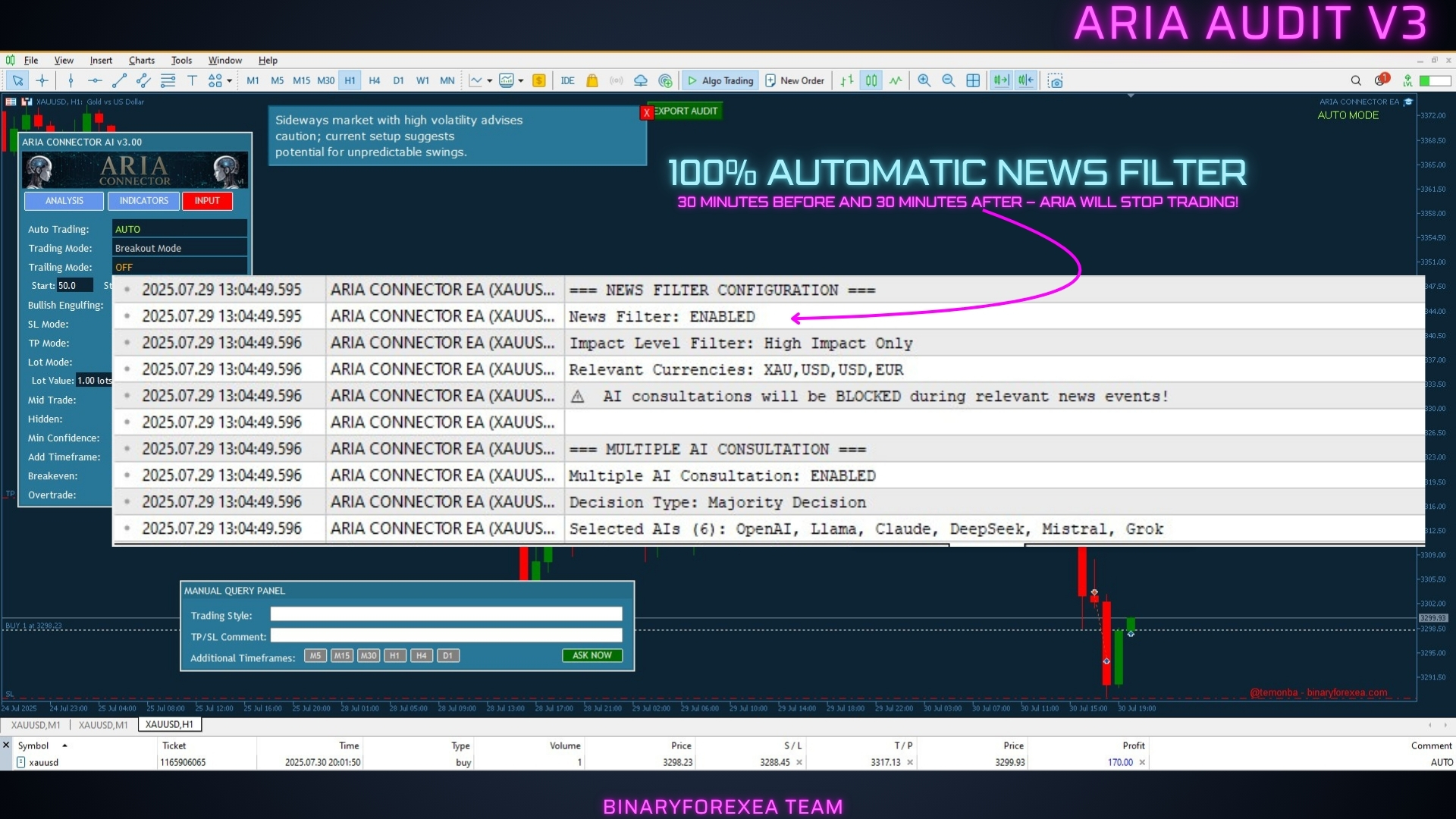The width and height of the screenshot is (1456, 819).
Task: Switch chart to M30 timeframe
Action: (326, 80)
